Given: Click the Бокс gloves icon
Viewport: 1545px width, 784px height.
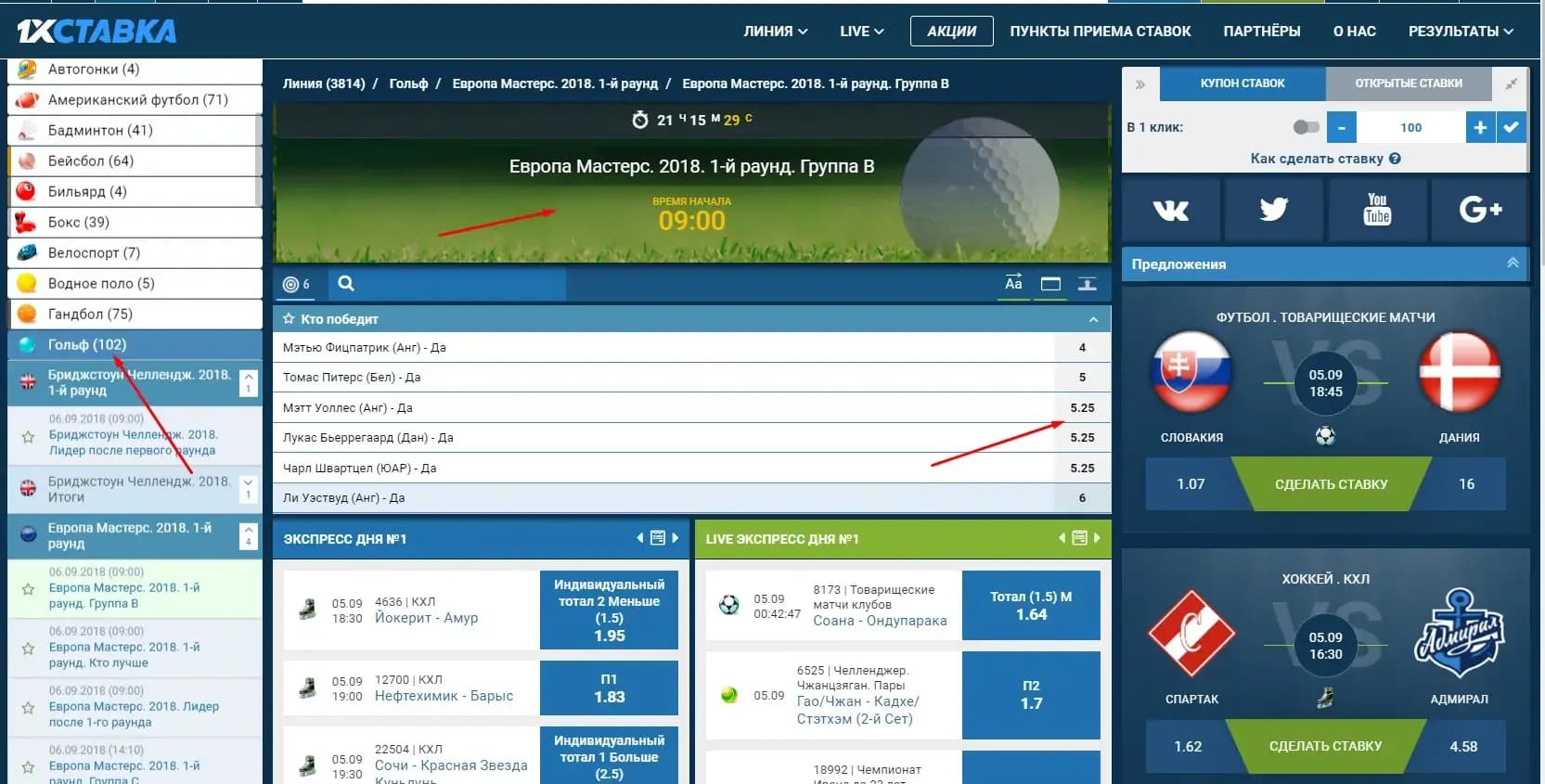Looking at the screenshot, I should coord(27,223).
